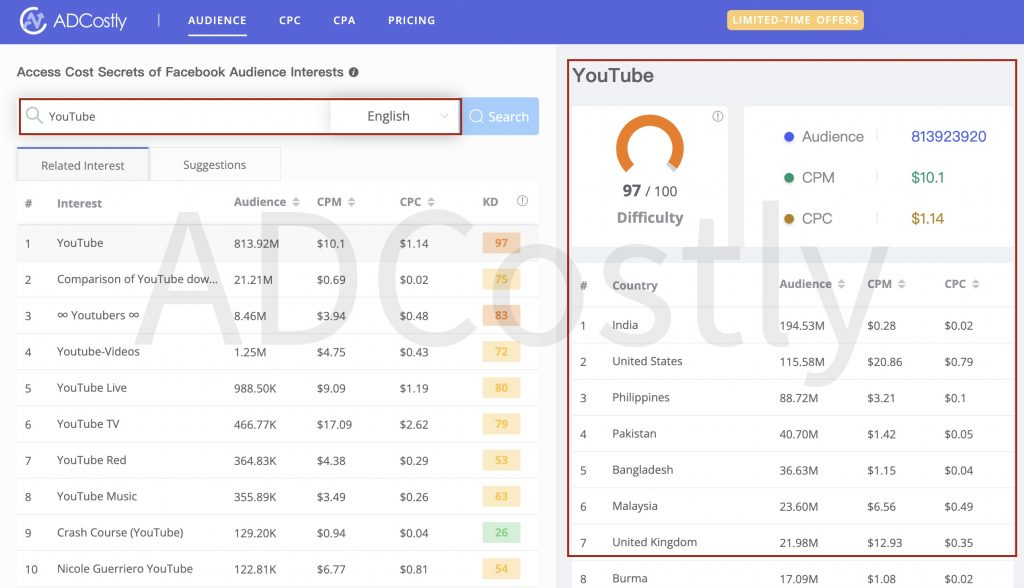The height and width of the screenshot is (588, 1024).
Task: Open the English language dropdown
Action: pos(395,116)
